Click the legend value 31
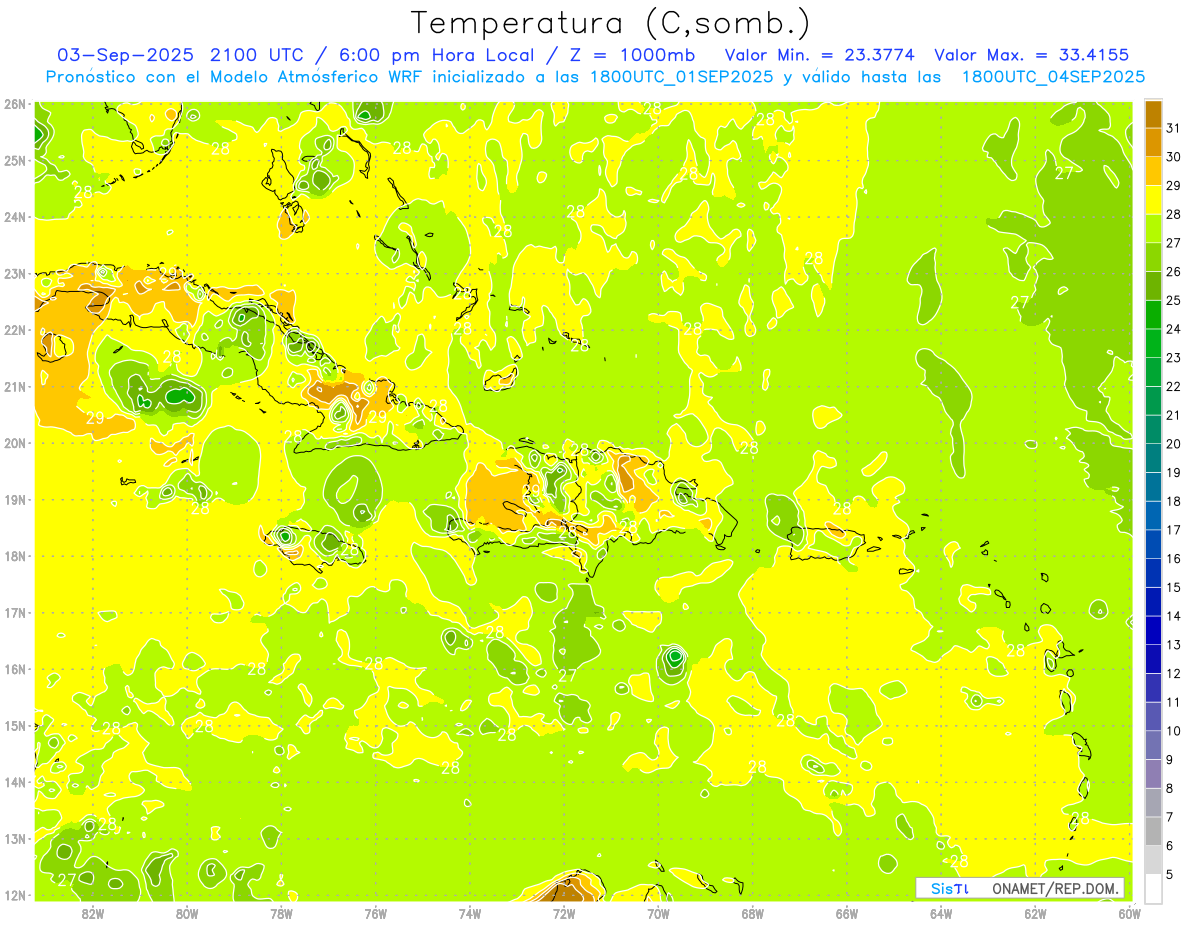The height and width of the screenshot is (927, 1200). click(1174, 128)
